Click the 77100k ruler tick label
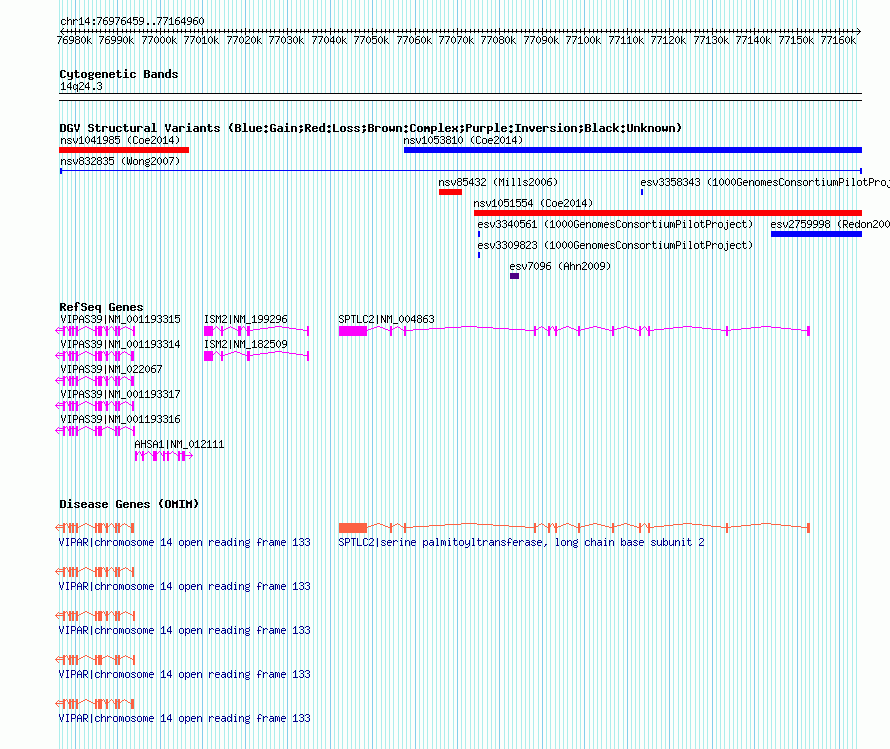This screenshot has width=890, height=749. click(583, 40)
